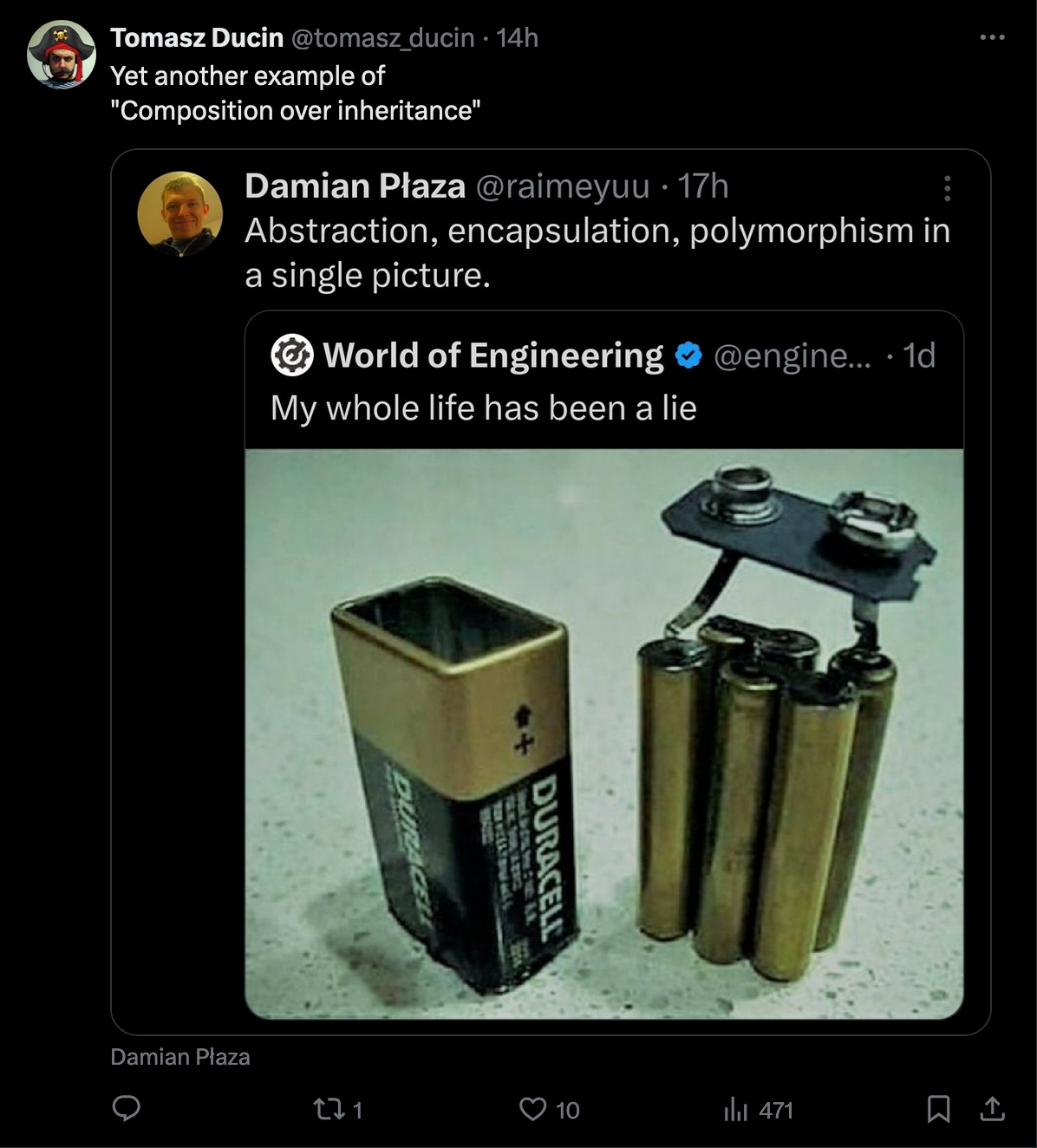
Task: Open the @raimeyuu handle link
Action: (x=563, y=186)
